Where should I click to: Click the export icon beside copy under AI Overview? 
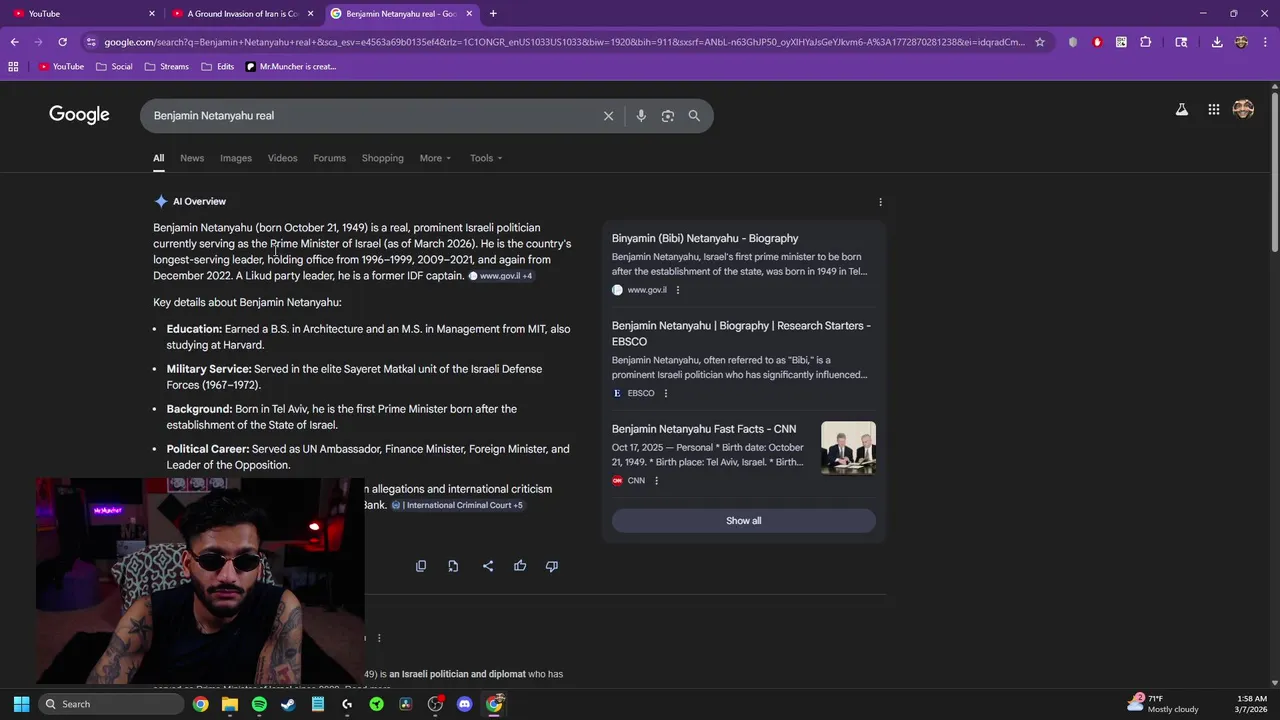[453, 566]
